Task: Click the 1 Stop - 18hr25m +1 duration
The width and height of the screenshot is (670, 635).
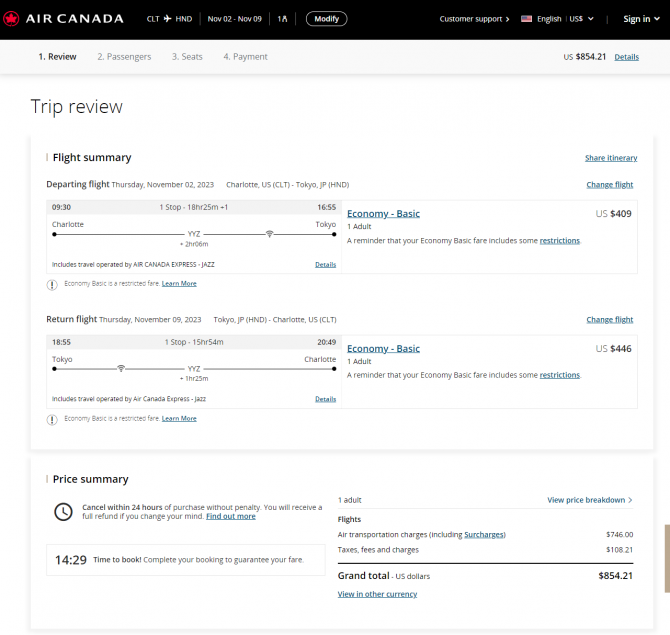Action: (194, 207)
